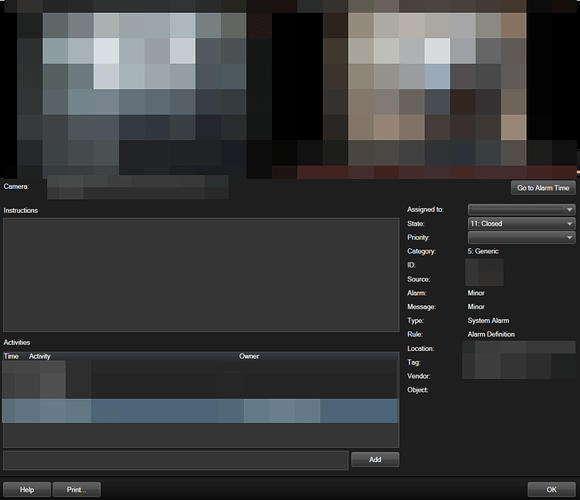Image resolution: width=580 pixels, height=500 pixels.
Task: Open the Assigned to dropdown
Action: [x=522, y=210]
